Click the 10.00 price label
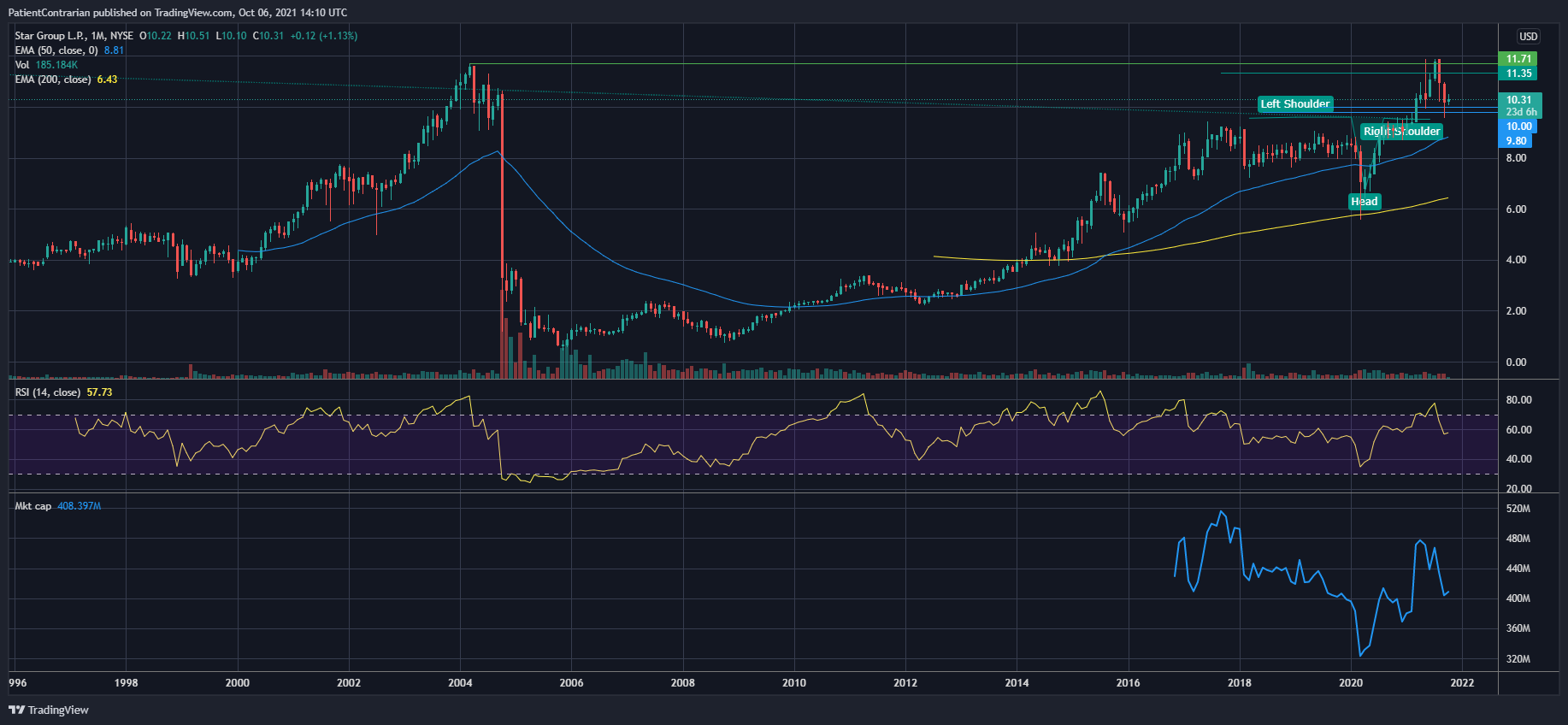 (x=1518, y=127)
